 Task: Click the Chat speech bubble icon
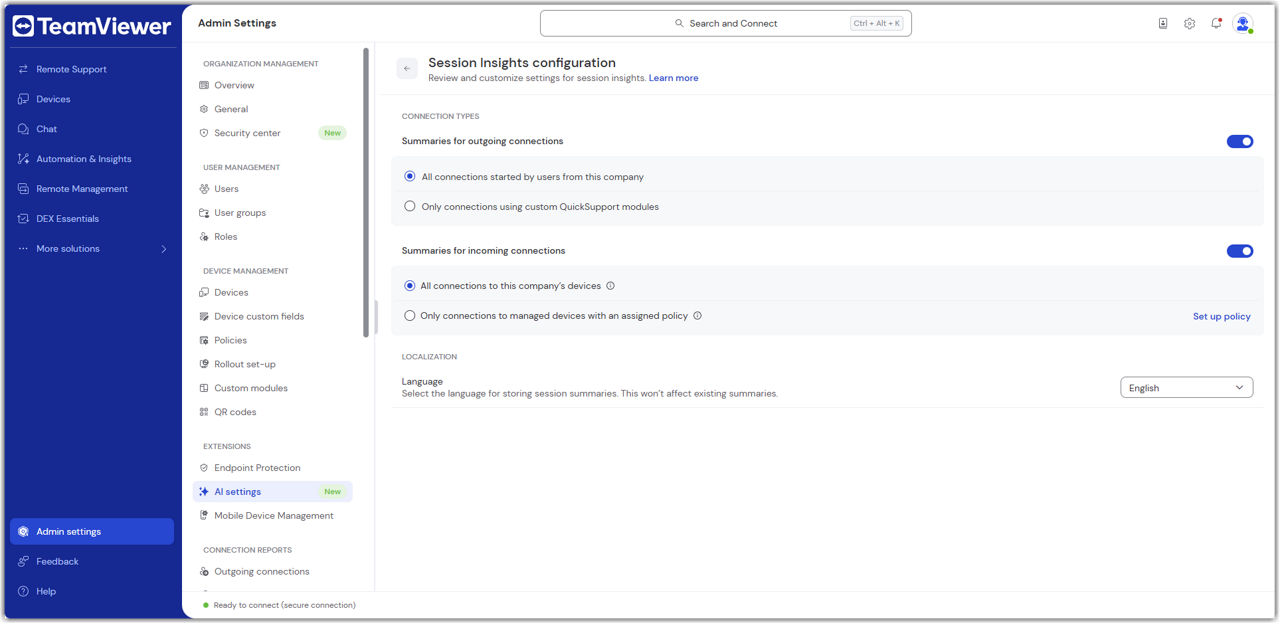23,129
